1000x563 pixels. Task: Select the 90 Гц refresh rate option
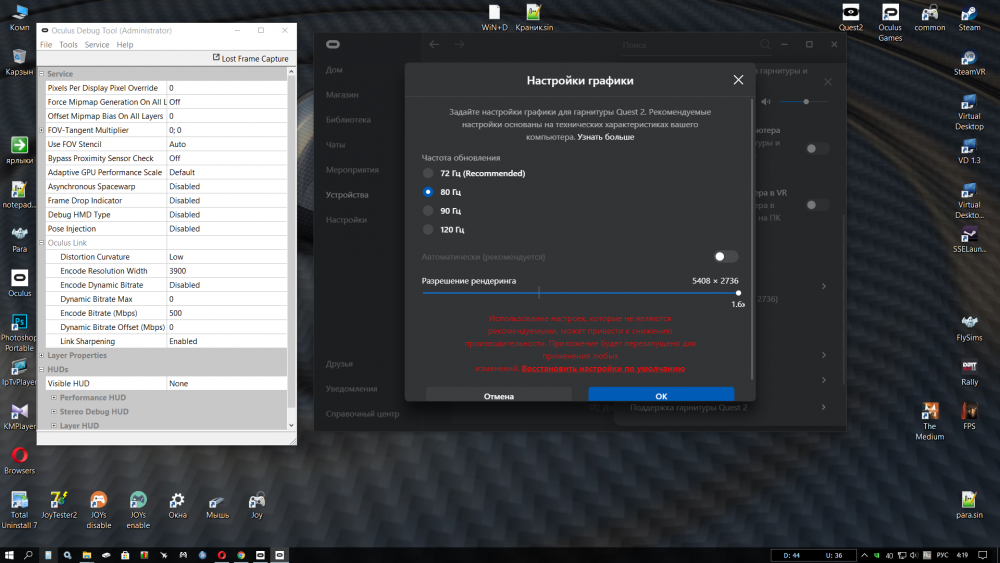click(x=428, y=211)
